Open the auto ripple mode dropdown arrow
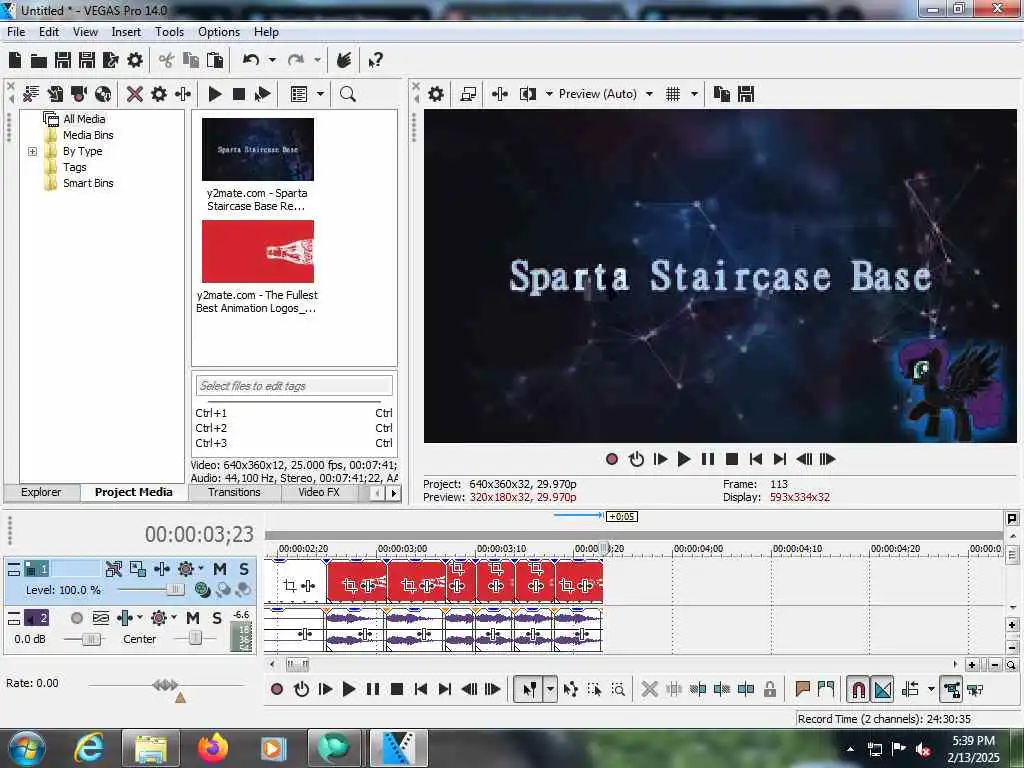1024x768 pixels. [931, 689]
